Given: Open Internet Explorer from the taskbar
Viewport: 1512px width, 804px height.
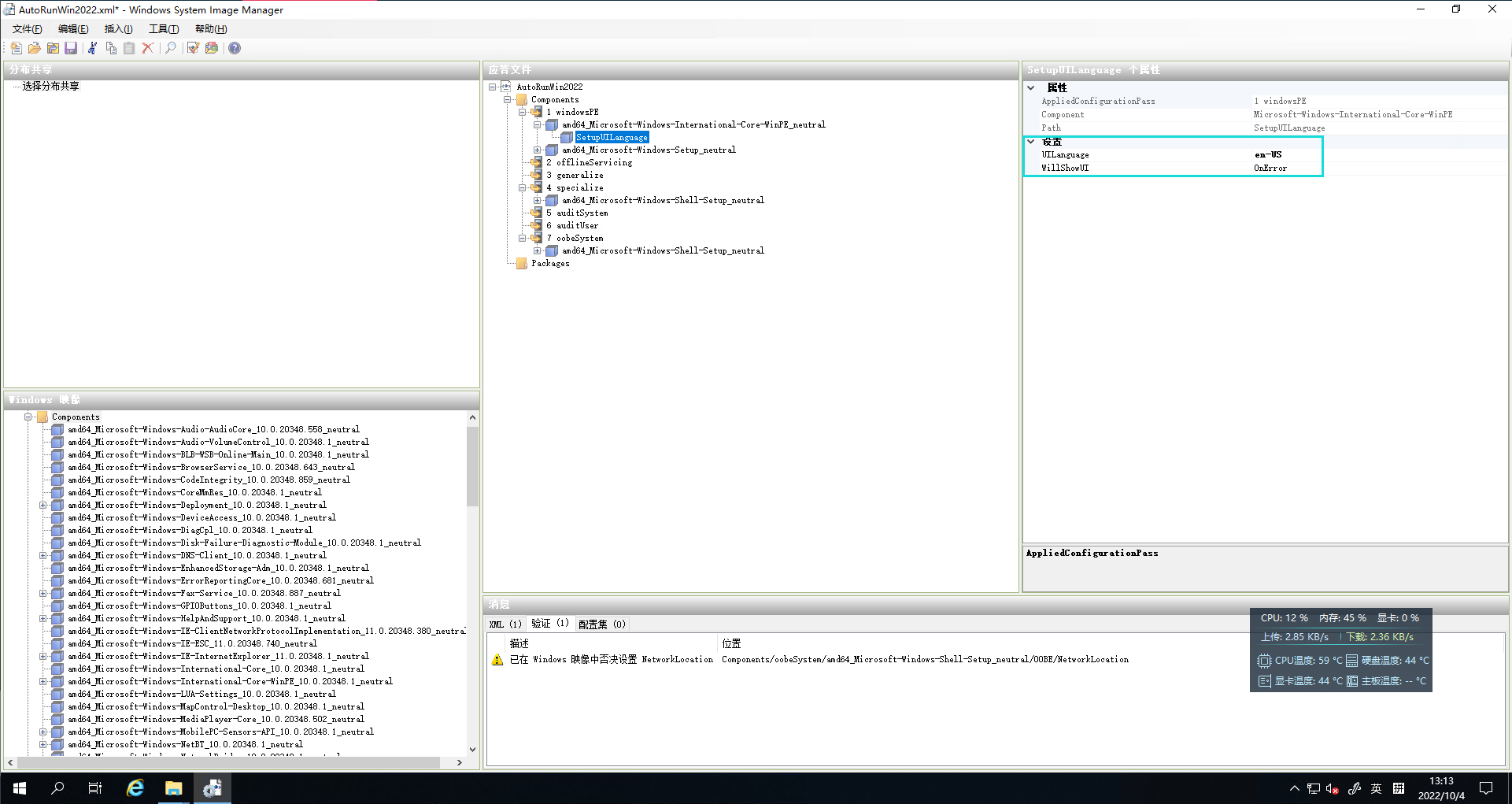Looking at the screenshot, I should point(135,787).
